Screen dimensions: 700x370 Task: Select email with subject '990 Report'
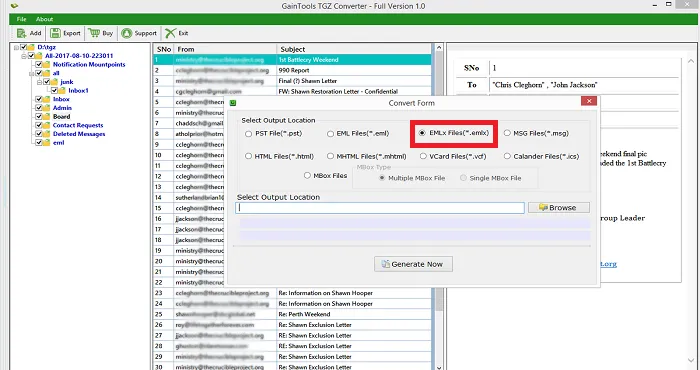pyautogui.click(x=293, y=71)
